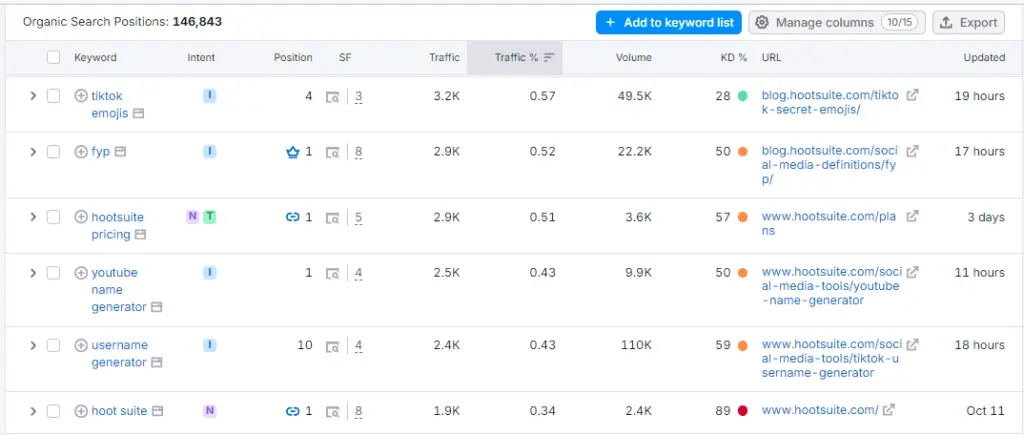Image resolution: width=1024 pixels, height=435 pixels.
Task: Click the Add to keyword list button
Action: coord(668,22)
